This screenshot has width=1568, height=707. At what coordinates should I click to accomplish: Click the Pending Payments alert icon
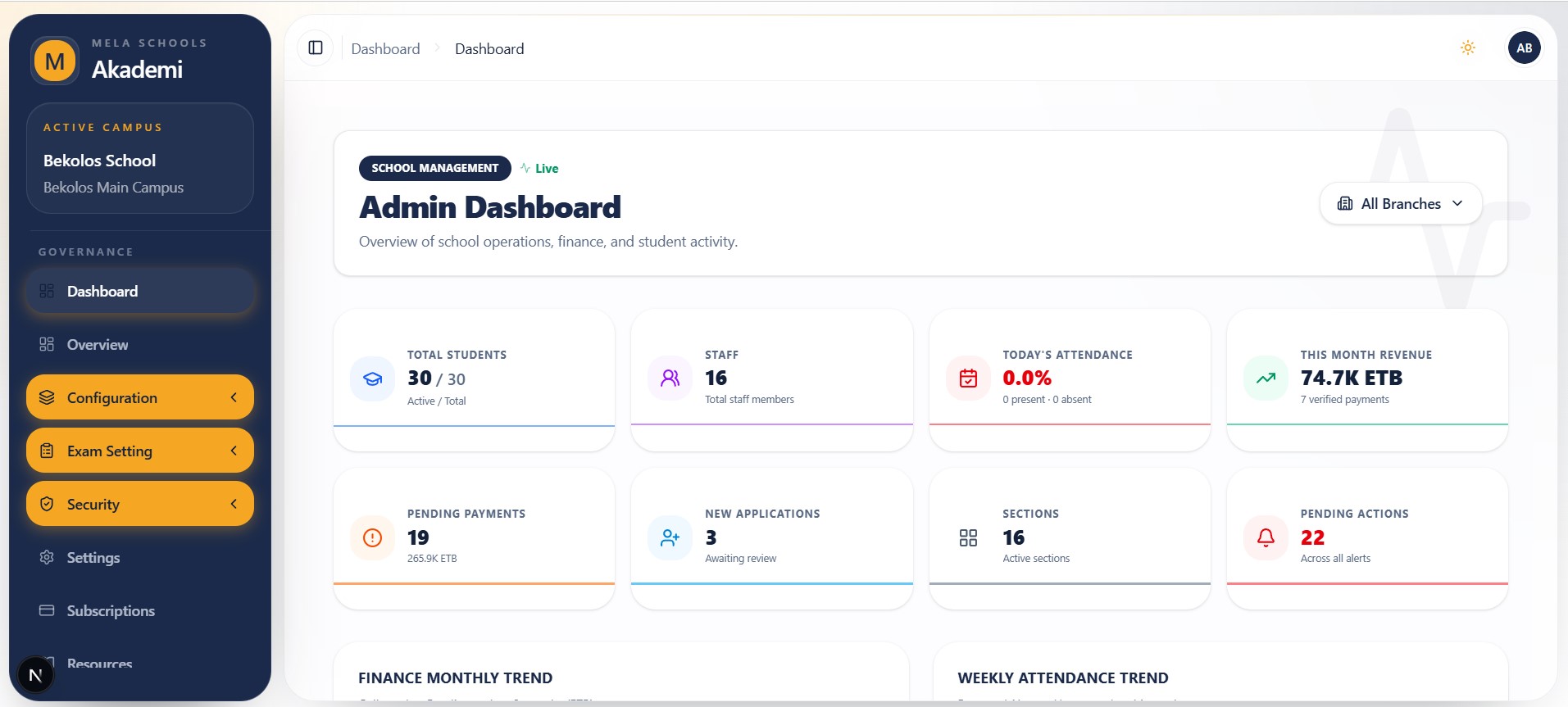pos(373,537)
